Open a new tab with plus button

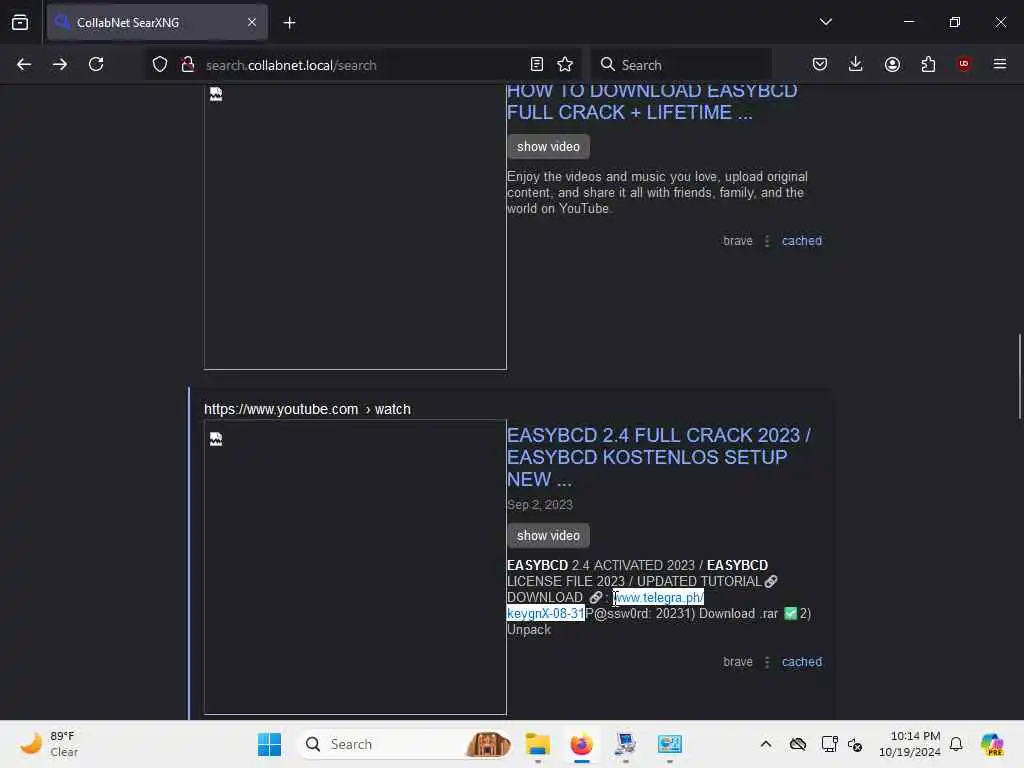[289, 23]
